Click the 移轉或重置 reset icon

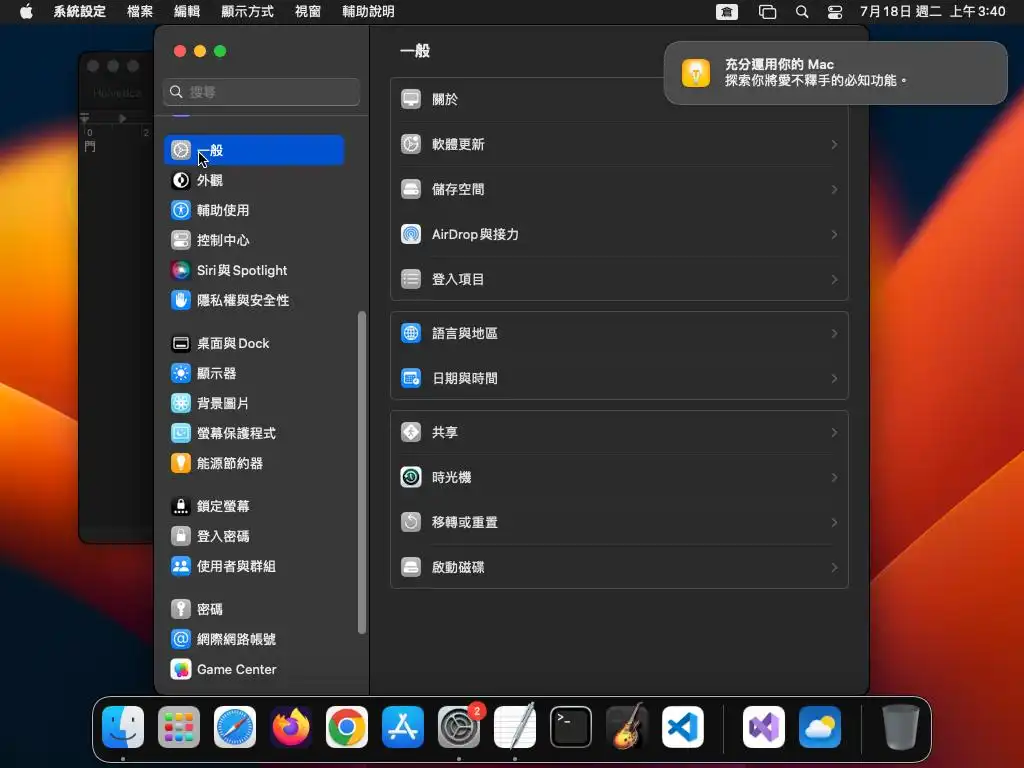(411, 522)
